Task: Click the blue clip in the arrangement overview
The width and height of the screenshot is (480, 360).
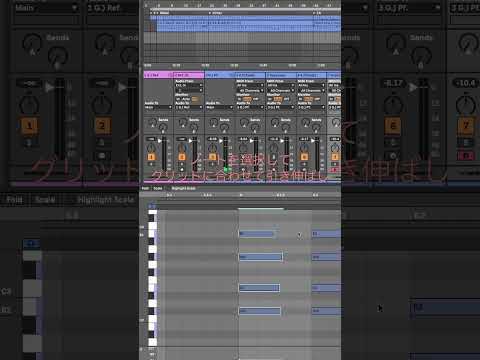Action: tap(248, 23)
